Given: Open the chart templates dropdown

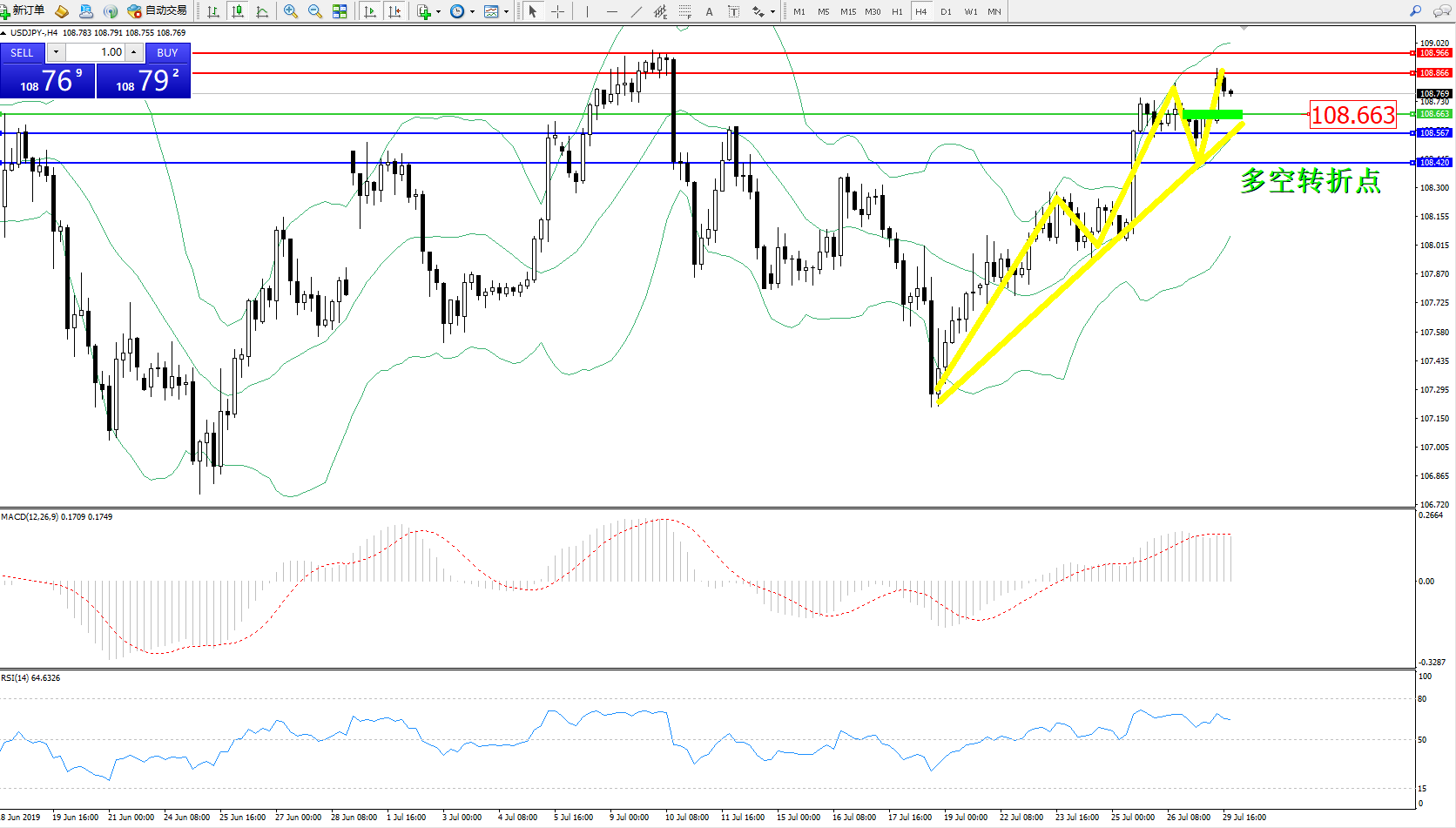Looking at the screenshot, I should point(506,11).
